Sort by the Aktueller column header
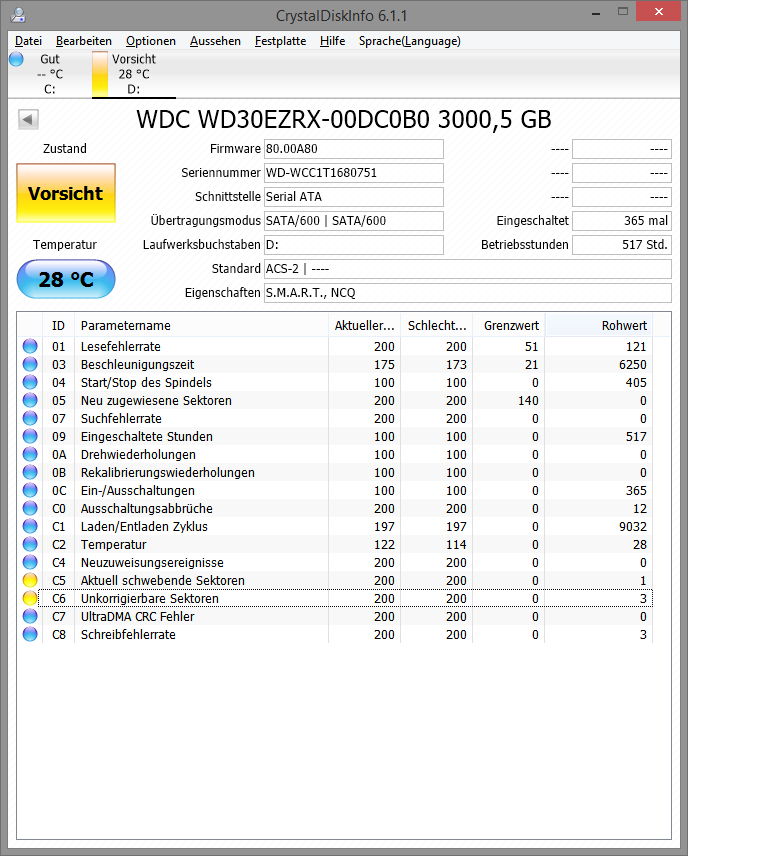 coord(364,325)
